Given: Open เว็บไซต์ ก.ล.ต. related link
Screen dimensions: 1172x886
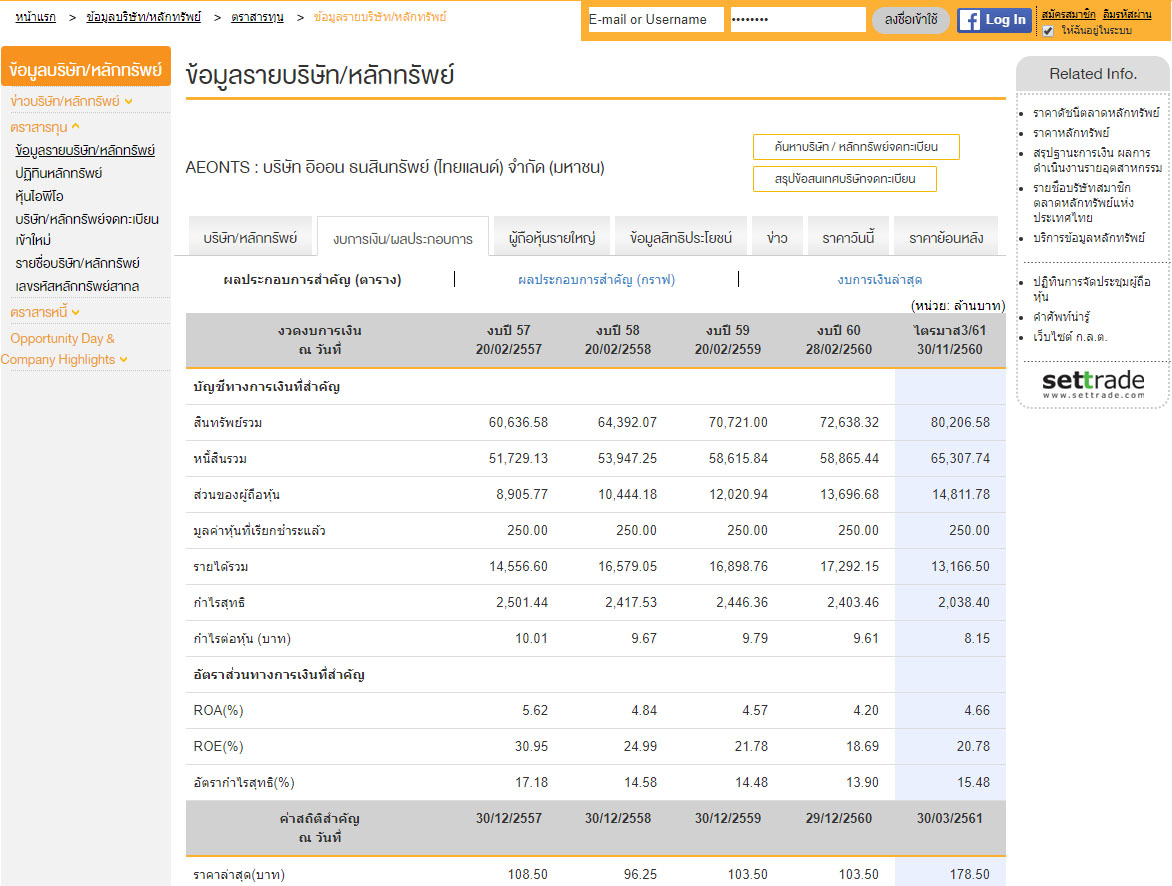Looking at the screenshot, I should [1070, 337].
